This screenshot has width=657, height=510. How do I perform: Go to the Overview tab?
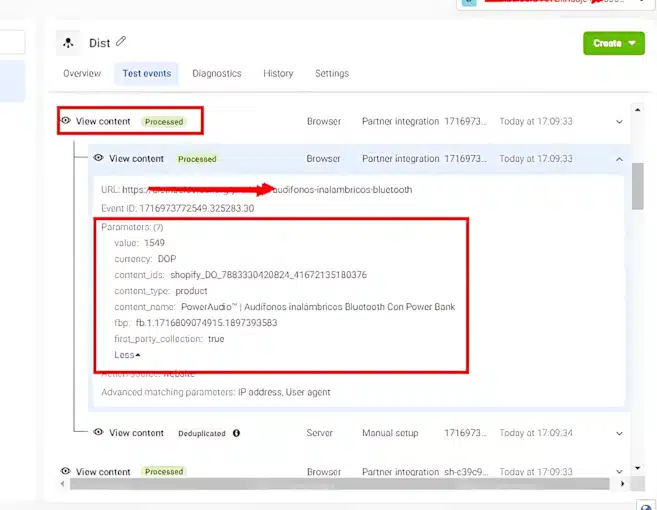[82, 74]
